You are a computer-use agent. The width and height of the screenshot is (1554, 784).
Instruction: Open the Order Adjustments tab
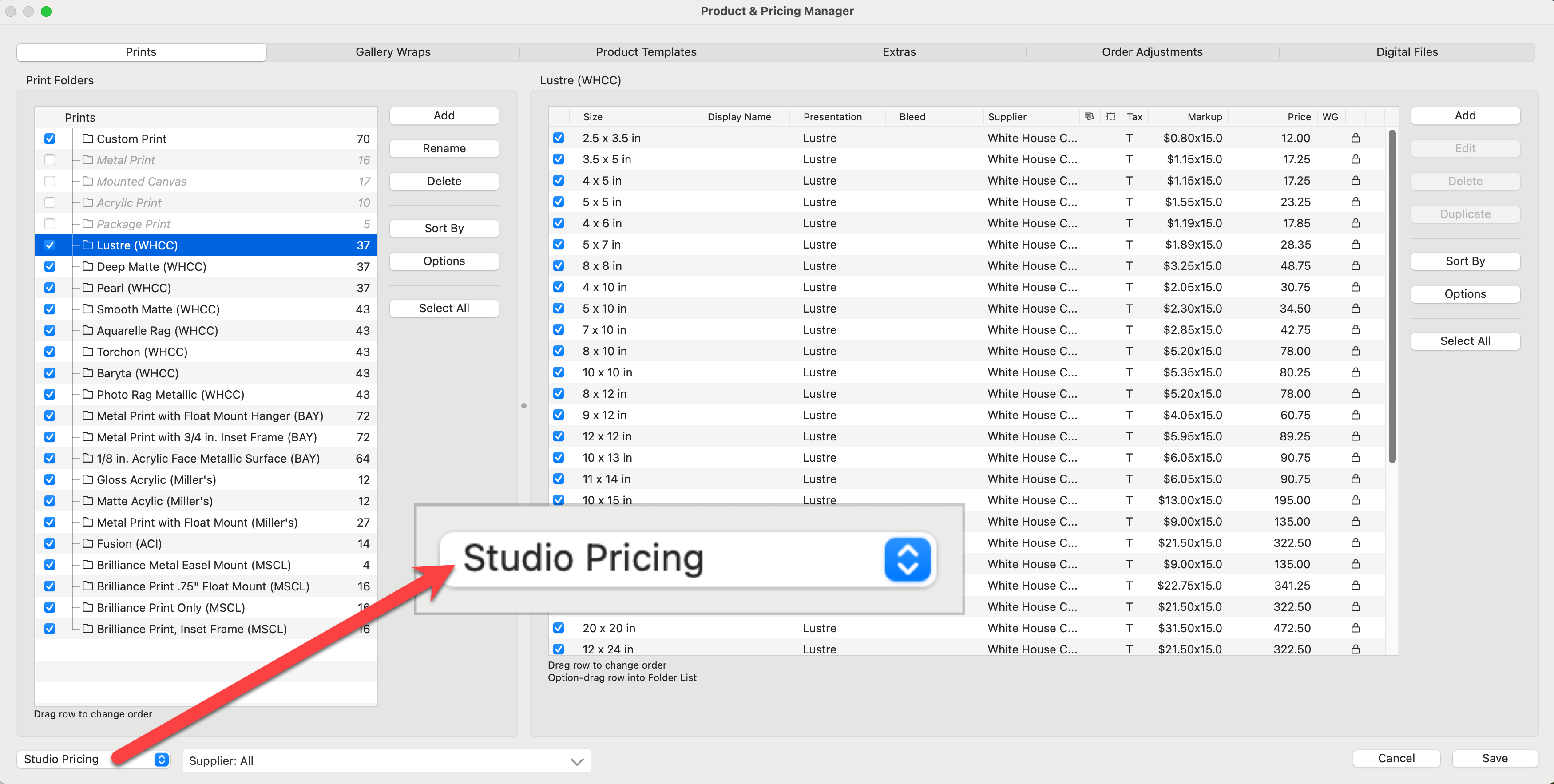(x=1152, y=52)
